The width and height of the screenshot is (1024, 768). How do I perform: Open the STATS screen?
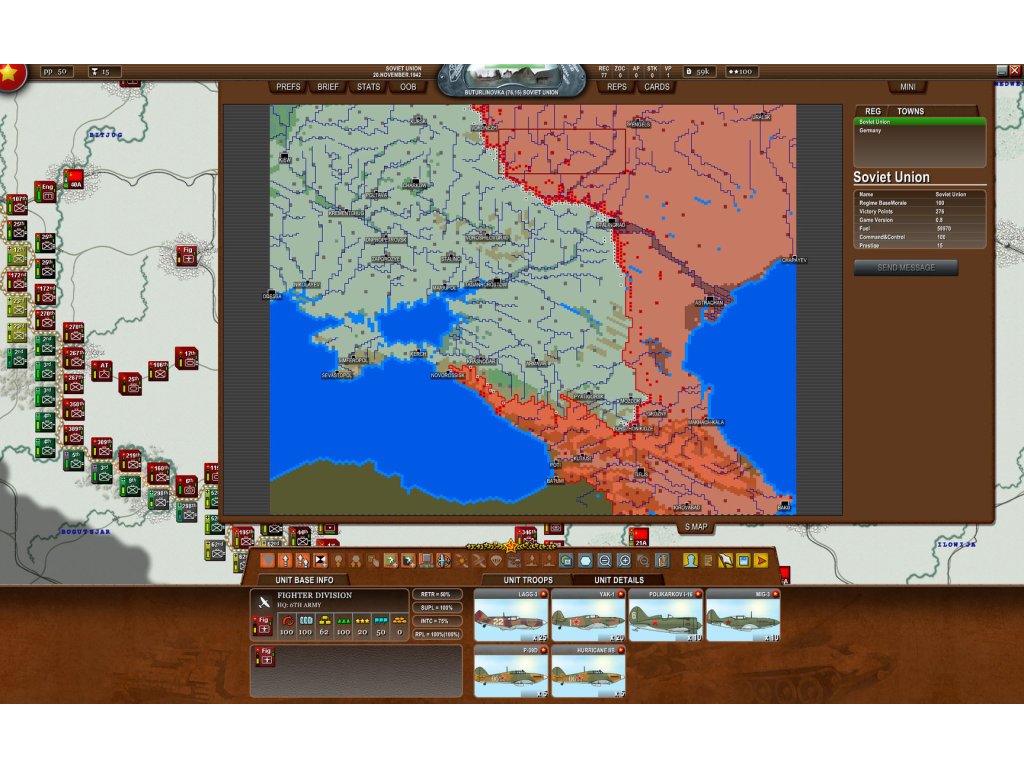[368, 87]
